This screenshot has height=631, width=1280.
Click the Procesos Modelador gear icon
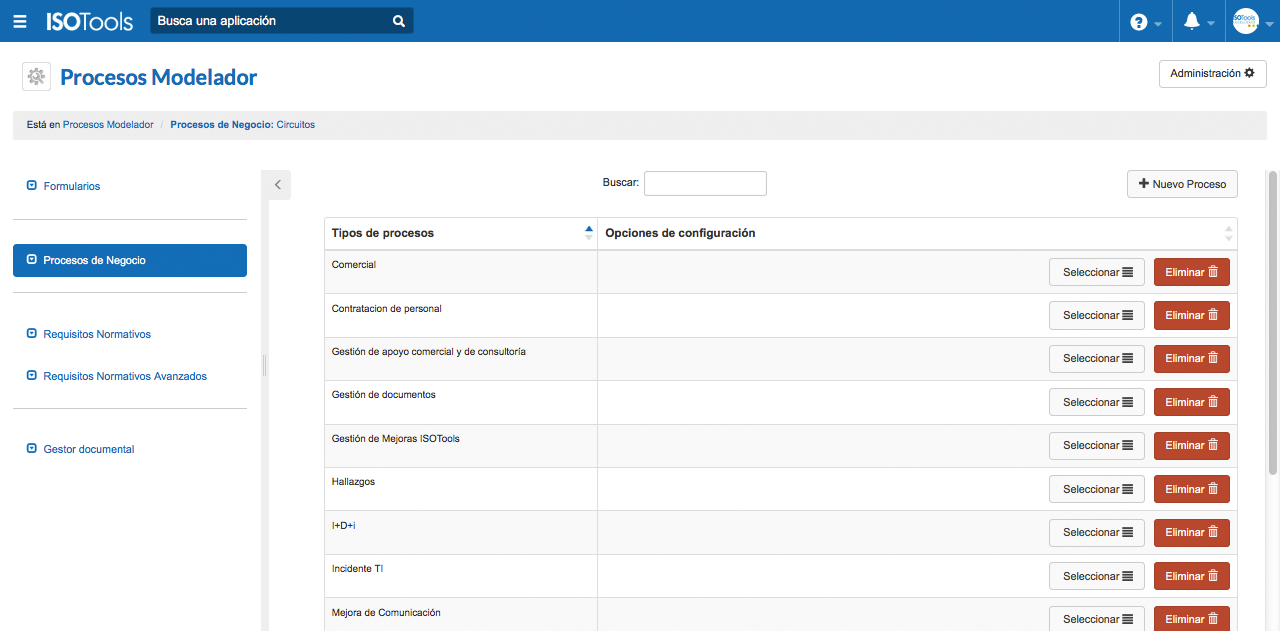(x=36, y=77)
